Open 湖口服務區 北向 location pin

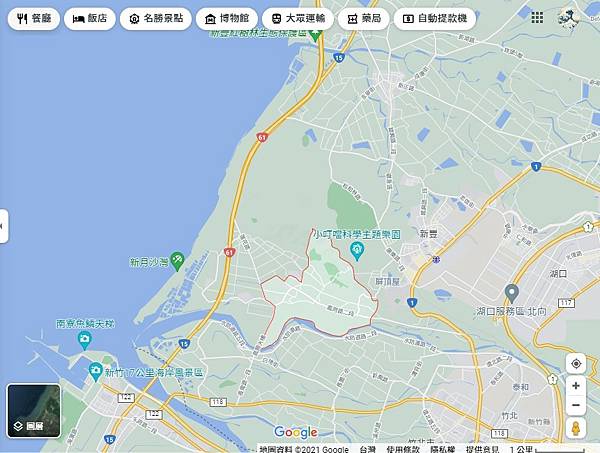(x=511, y=293)
